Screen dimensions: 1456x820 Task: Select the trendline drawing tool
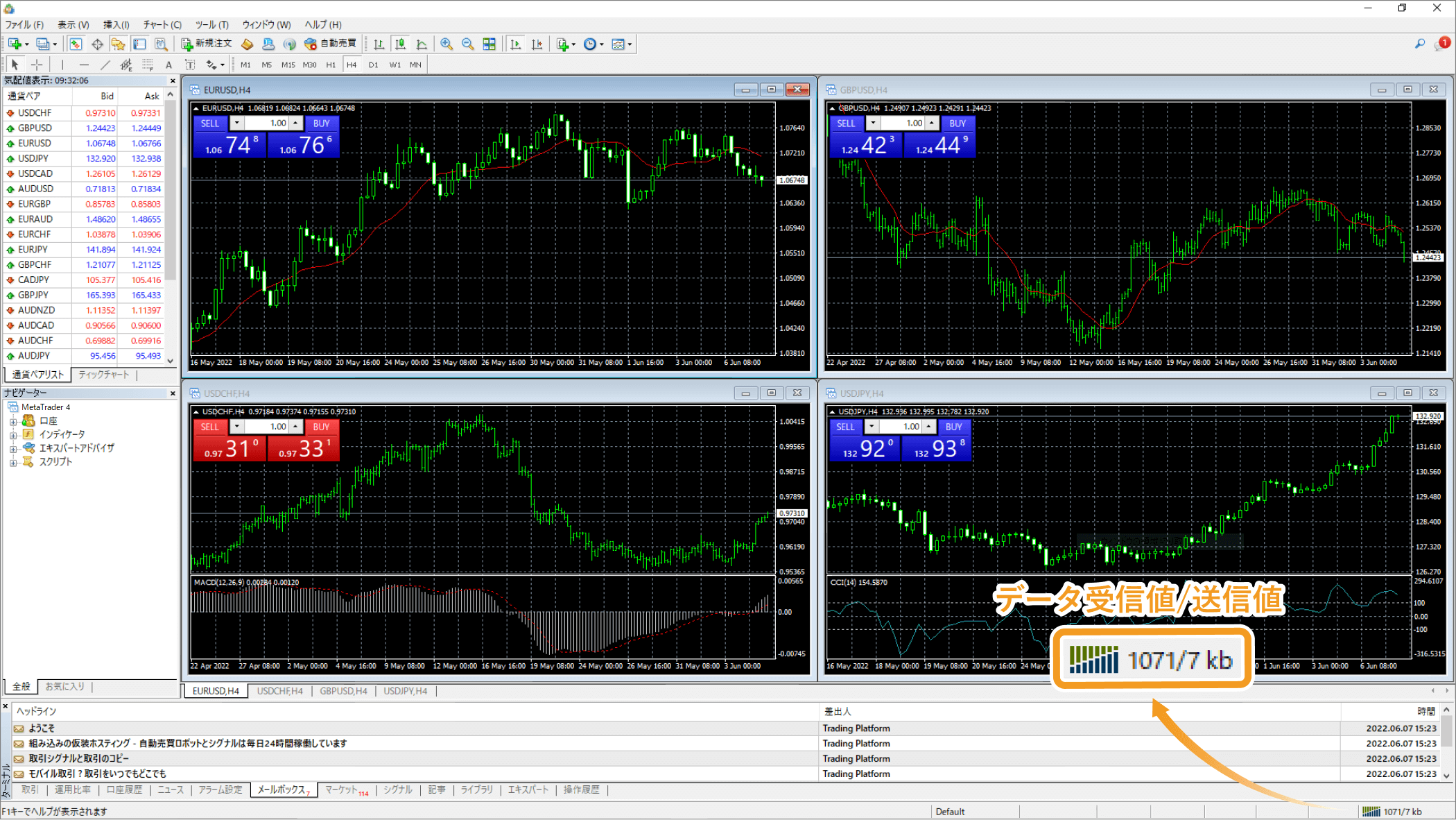[x=105, y=65]
